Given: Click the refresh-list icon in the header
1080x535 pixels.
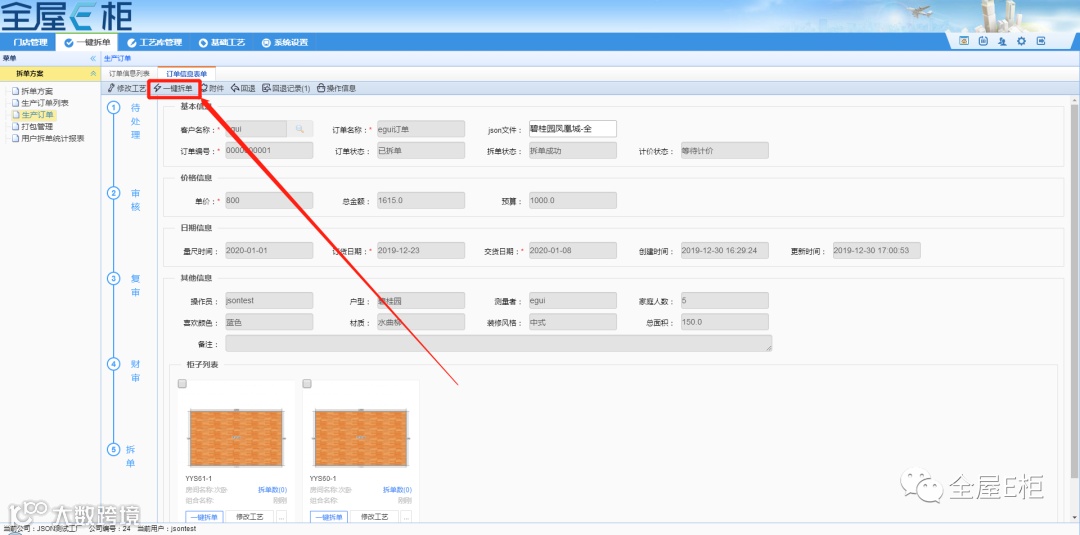Looking at the screenshot, I should tap(983, 41).
